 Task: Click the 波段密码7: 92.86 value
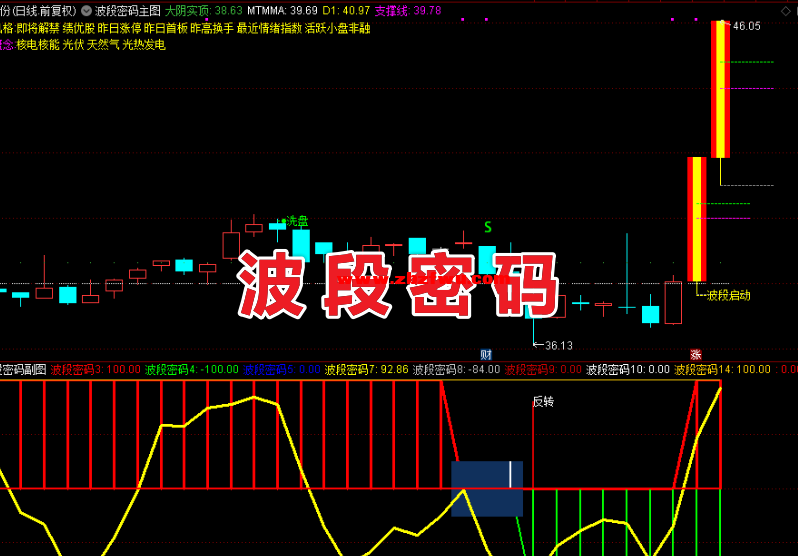(x=367, y=370)
